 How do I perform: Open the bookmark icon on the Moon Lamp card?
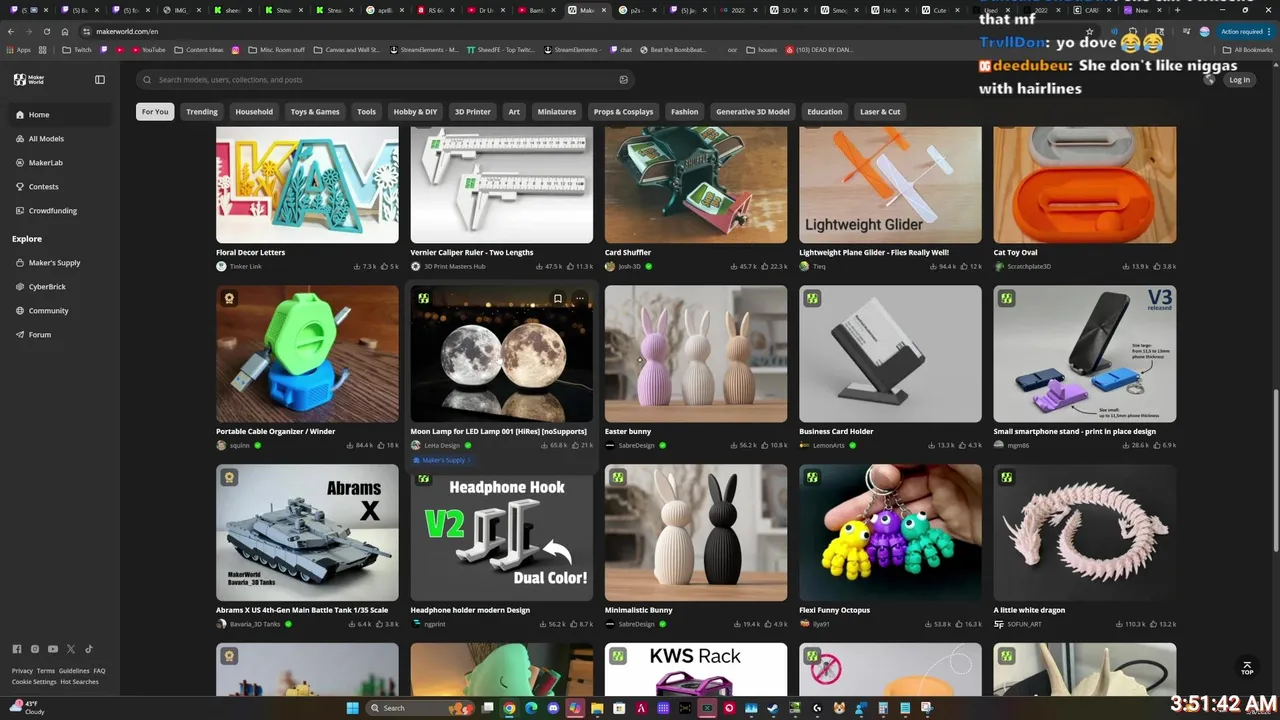558,298
